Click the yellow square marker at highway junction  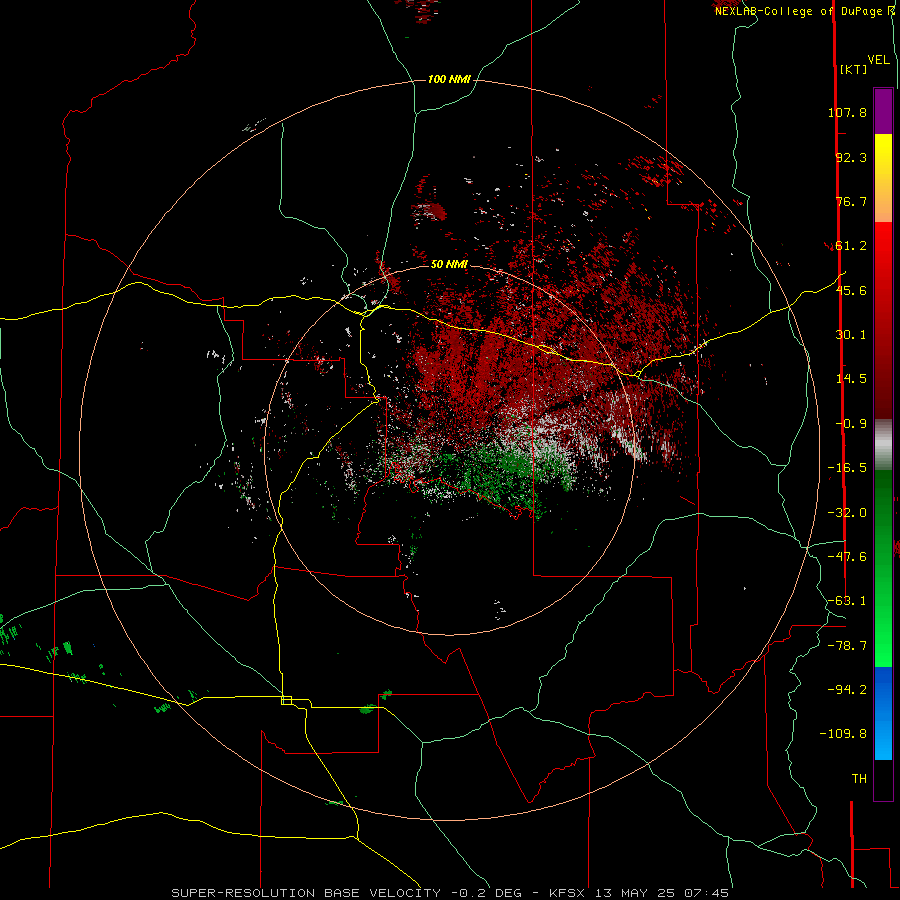click(286, 700)
